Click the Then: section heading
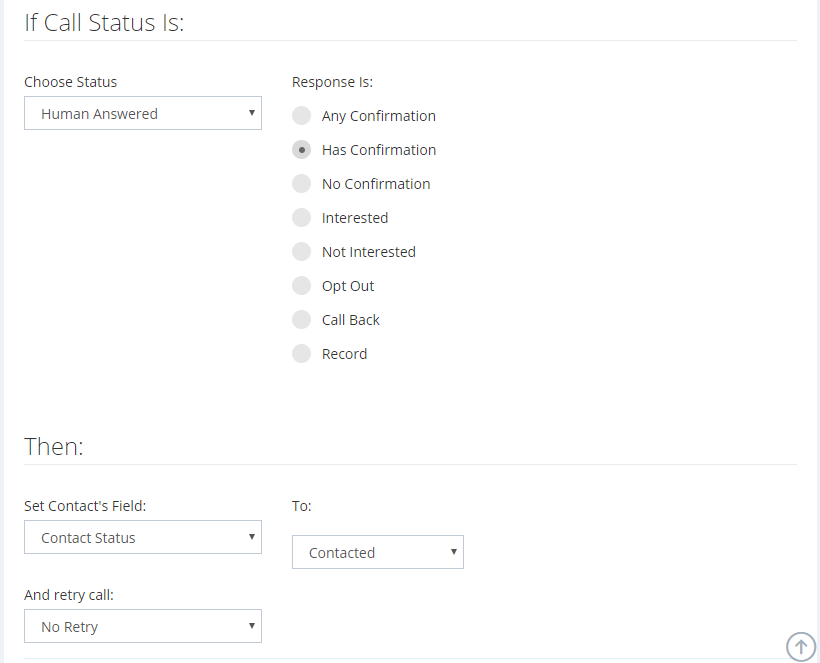 coord(53,447)
